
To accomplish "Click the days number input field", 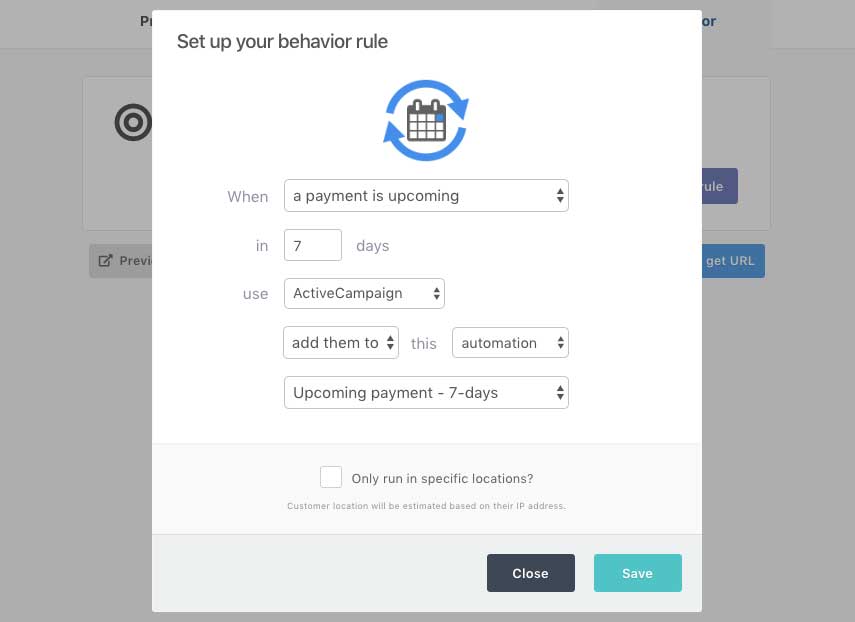I will click(313, 245).
